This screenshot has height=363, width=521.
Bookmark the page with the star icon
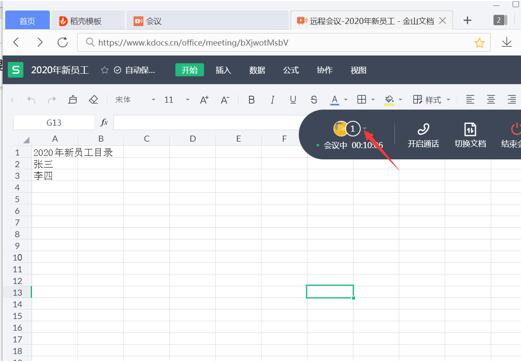coord(479,43)
